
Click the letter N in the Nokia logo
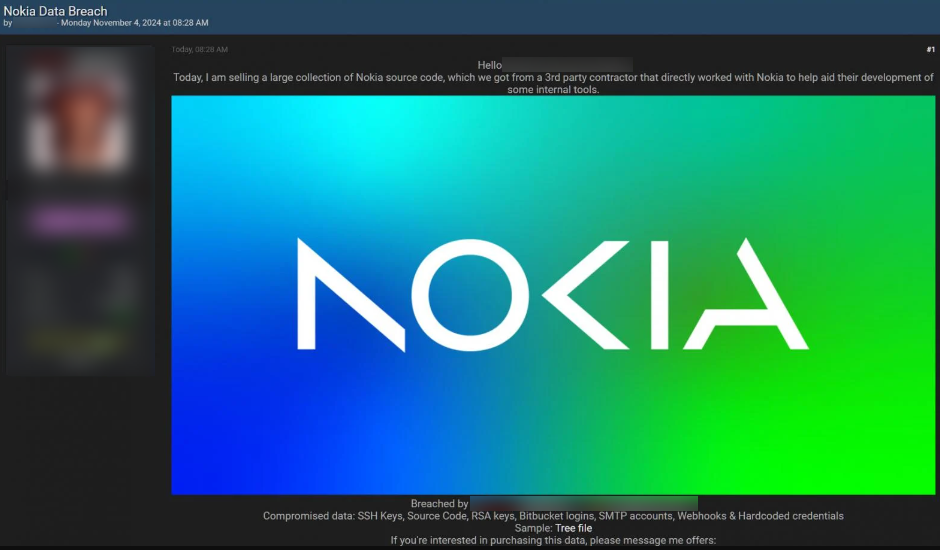pyautogui.click(x=350, y=295)
